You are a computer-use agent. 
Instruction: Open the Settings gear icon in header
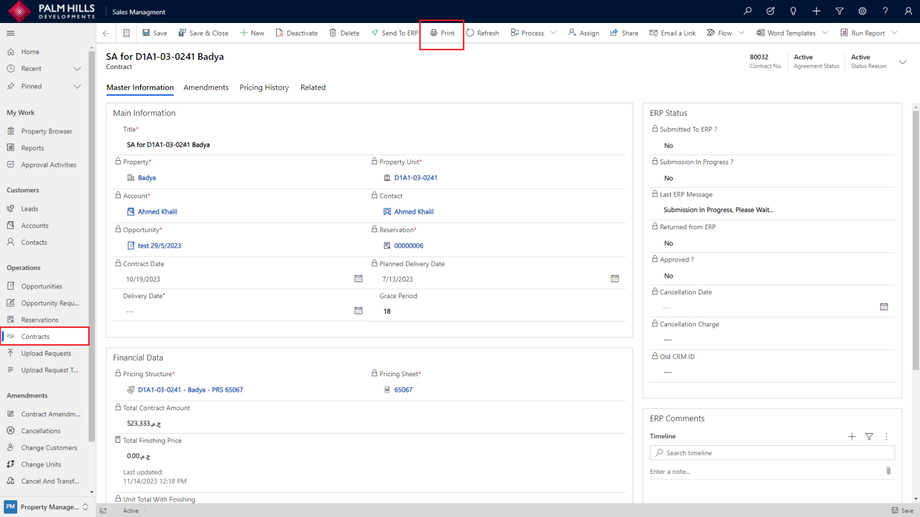(x=862, y=11)
